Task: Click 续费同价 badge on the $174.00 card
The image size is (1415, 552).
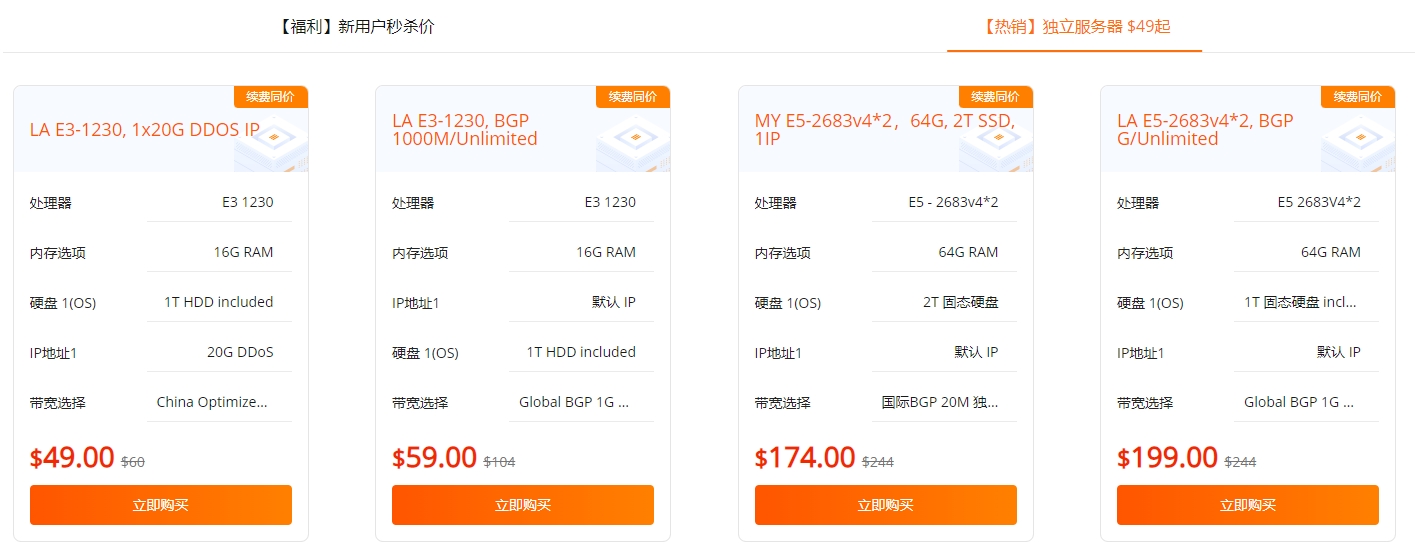Action: [x=996, y=97]
